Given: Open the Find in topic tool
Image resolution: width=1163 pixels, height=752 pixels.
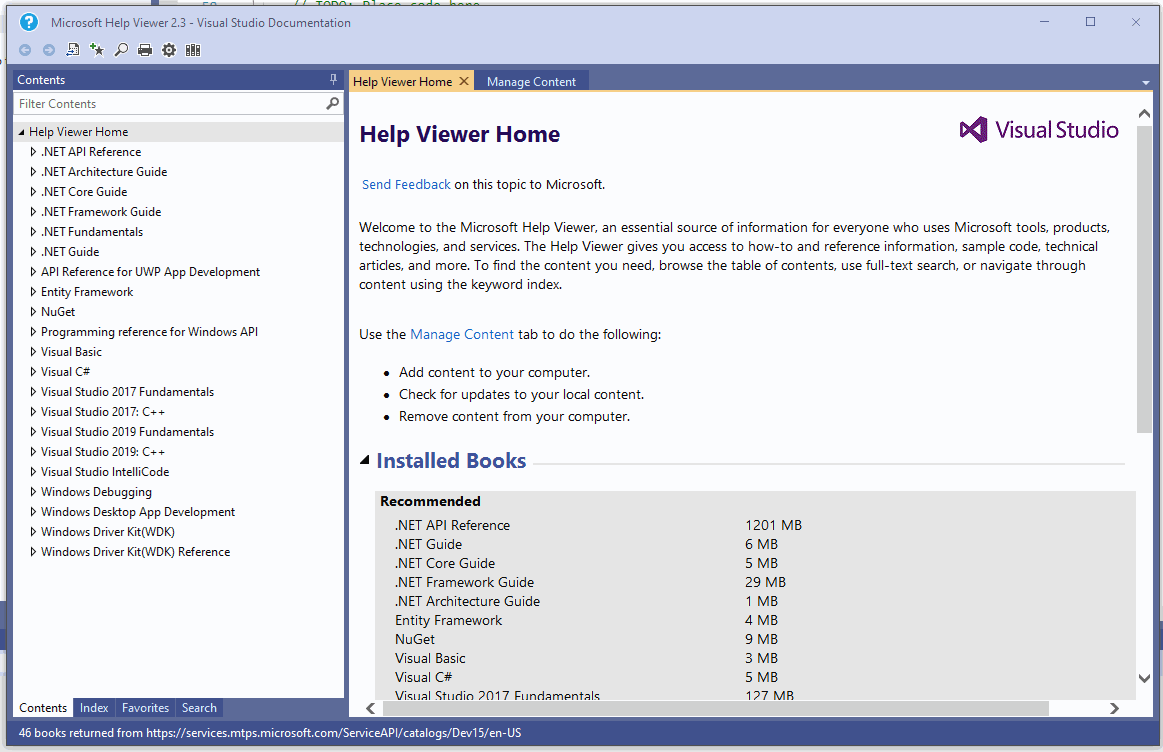Looking at the screenshot, I should (120, 49).
